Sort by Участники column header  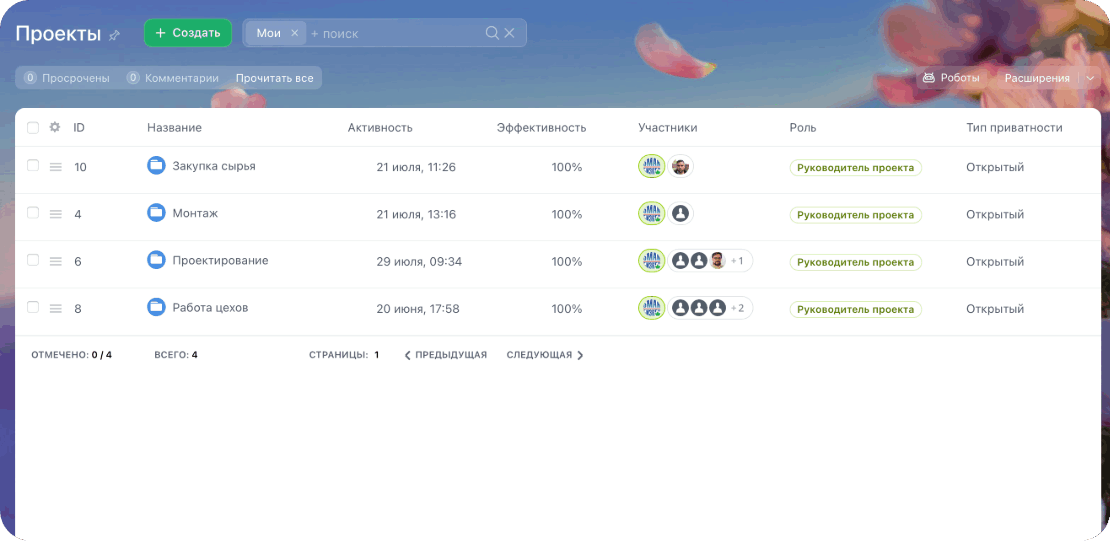click(x=668, y=127)
